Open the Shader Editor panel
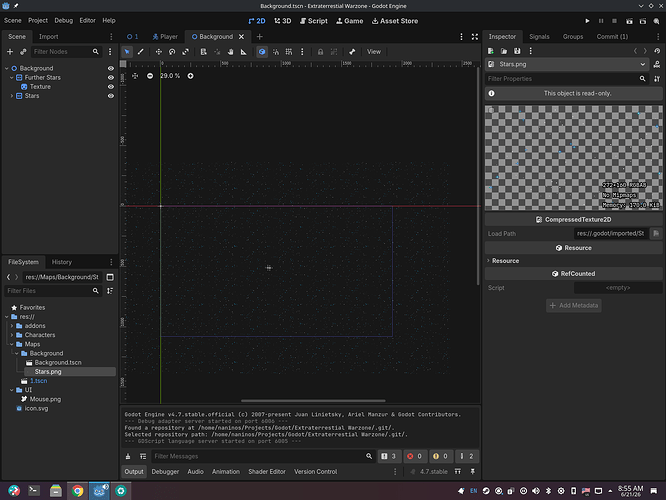 tap(267, 472)
